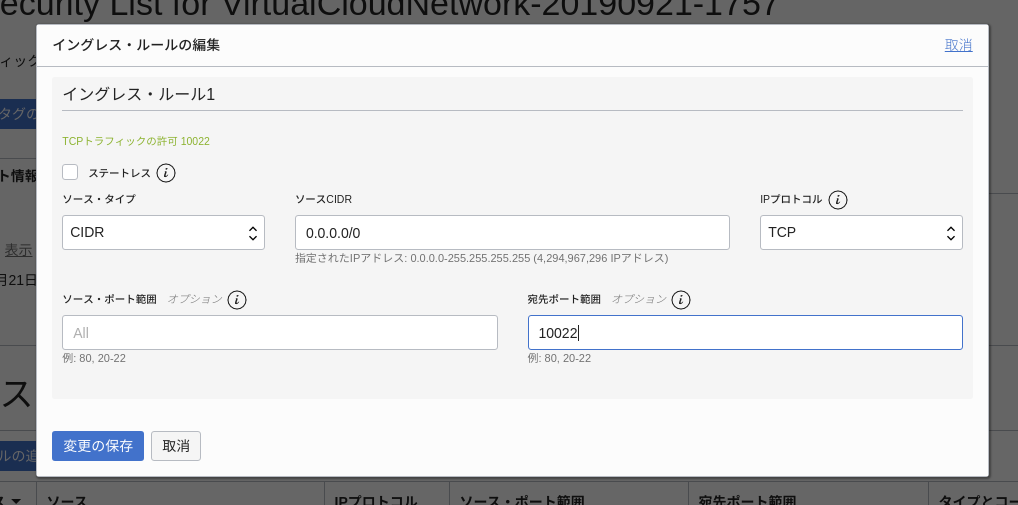Click the ソース・ポート範囲 info icon
The image size is (1018, 505).
(237, 300)
